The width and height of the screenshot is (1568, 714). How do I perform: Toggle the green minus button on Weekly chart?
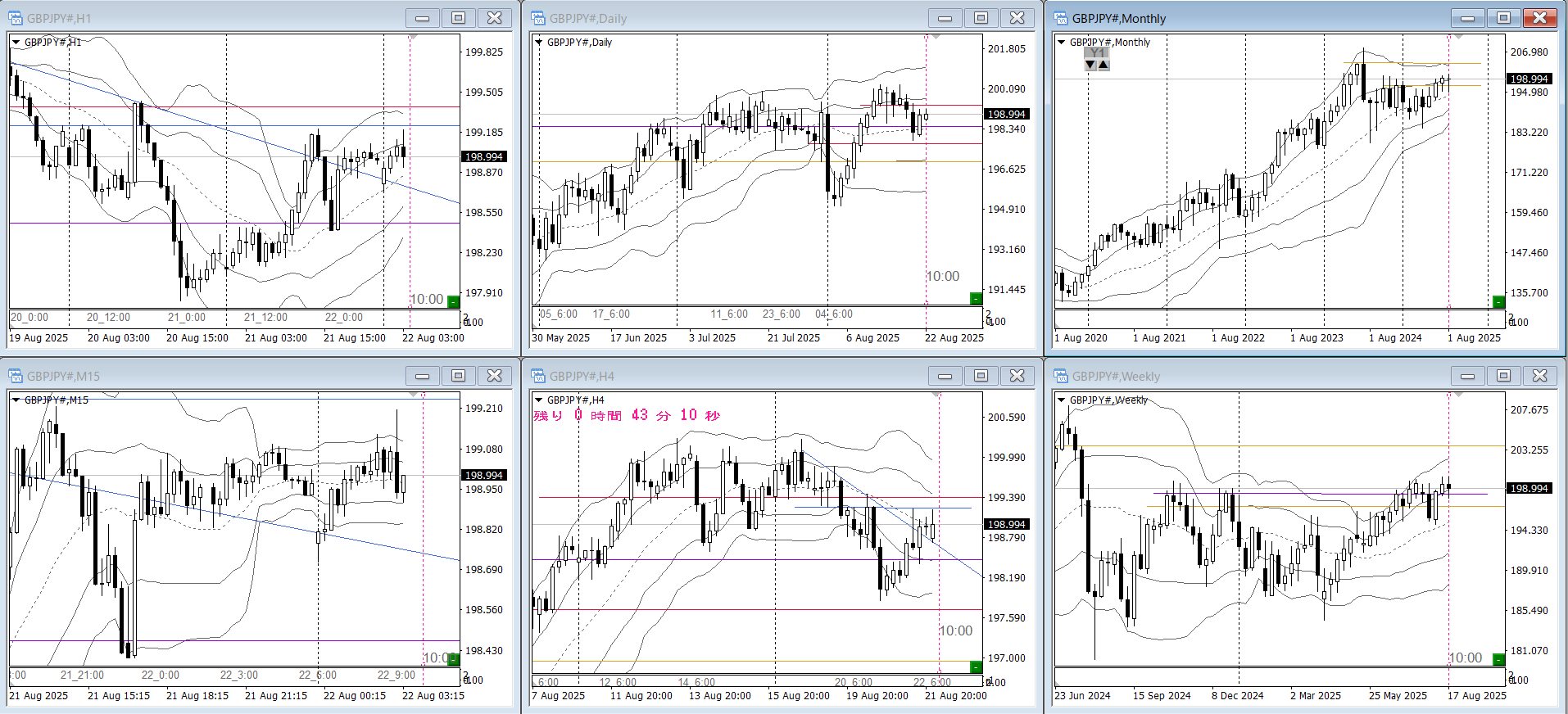1498,659
